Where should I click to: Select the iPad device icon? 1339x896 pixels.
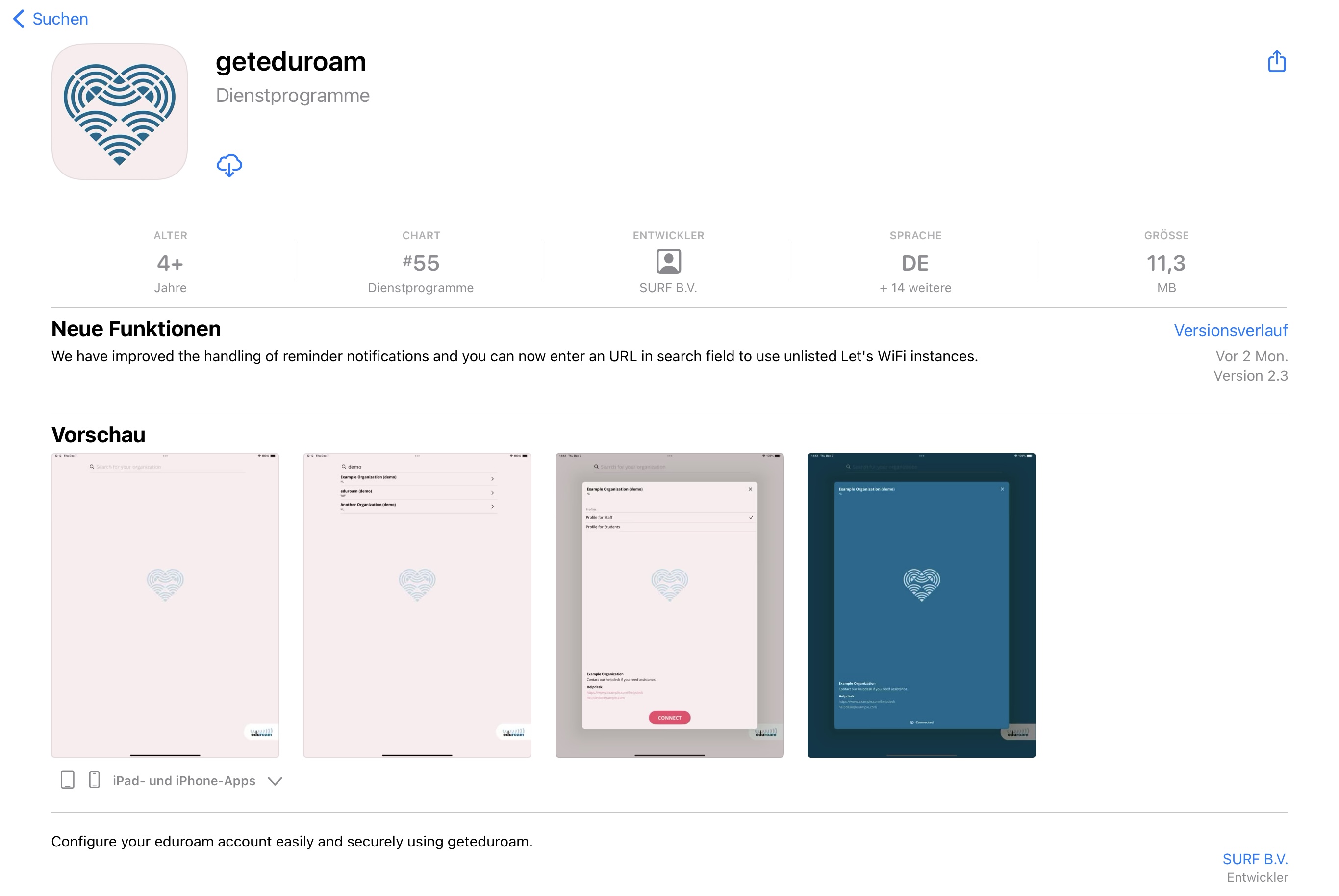tap(68, 780)
